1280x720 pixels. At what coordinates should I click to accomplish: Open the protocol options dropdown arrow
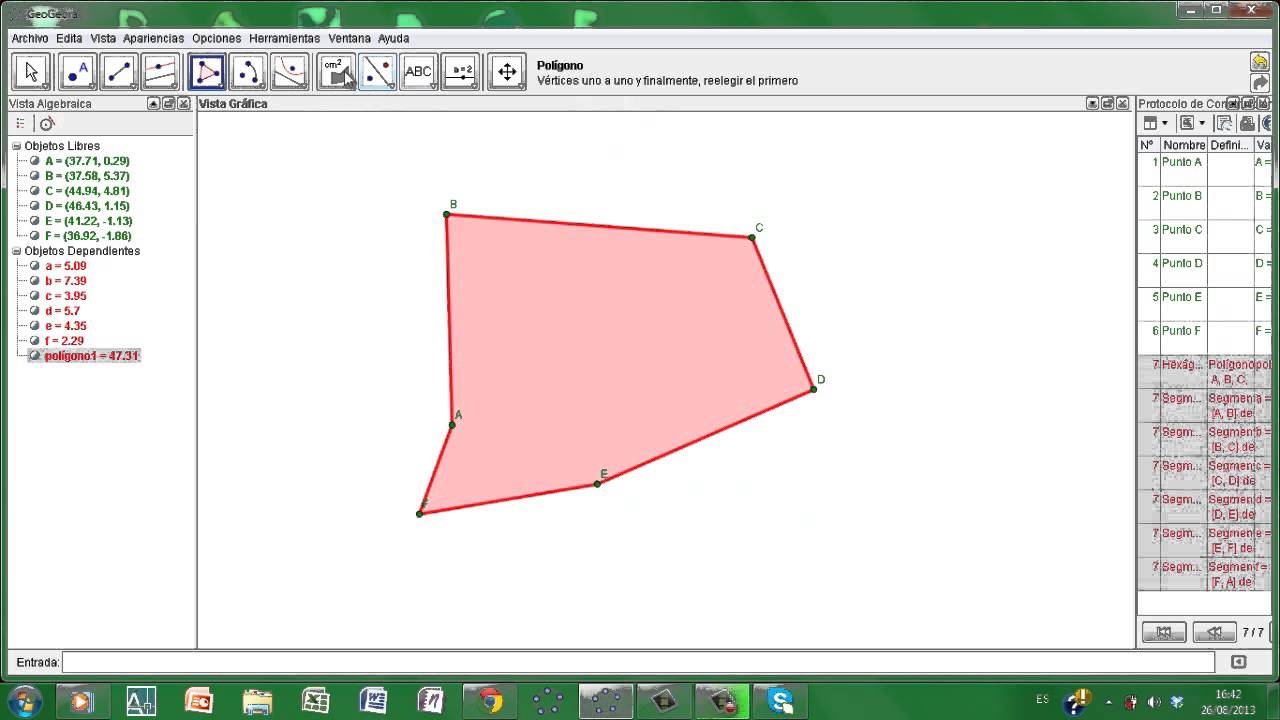click(x=1202, y=124)
